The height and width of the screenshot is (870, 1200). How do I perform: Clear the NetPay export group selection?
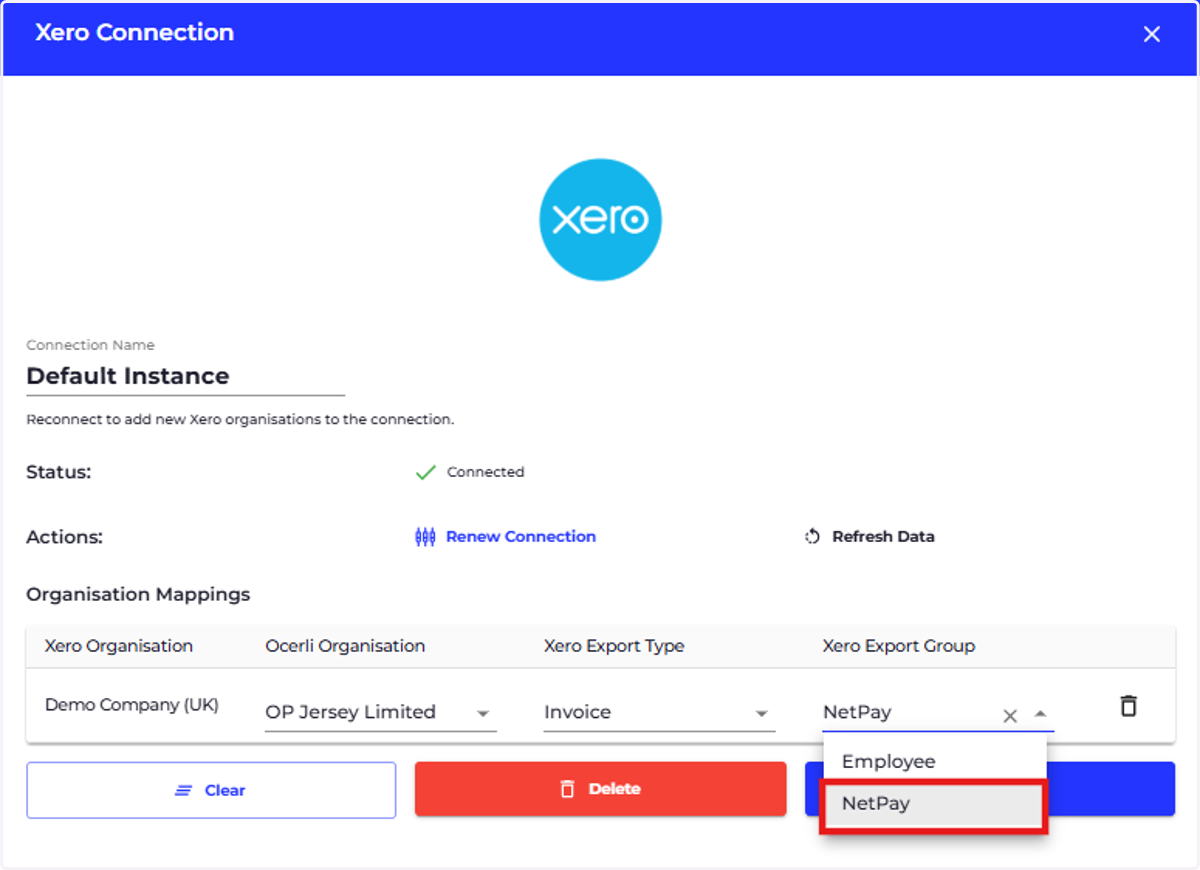pyautogui.click(x=1010, y=715)
